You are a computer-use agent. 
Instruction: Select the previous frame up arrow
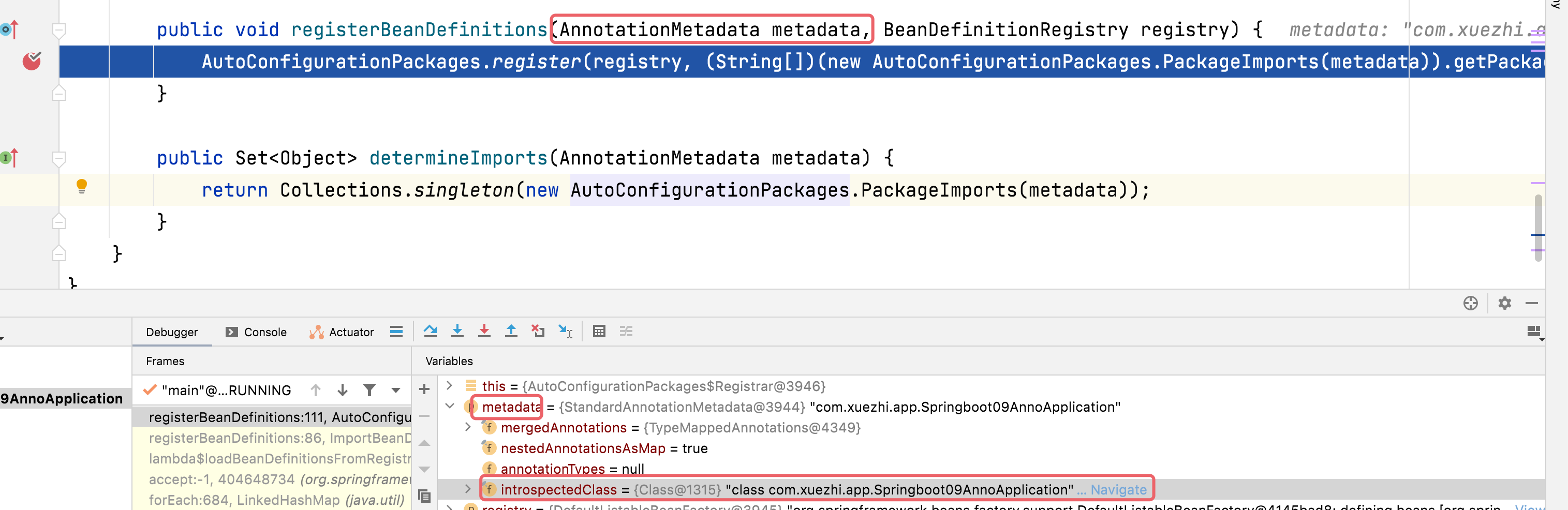315,390
